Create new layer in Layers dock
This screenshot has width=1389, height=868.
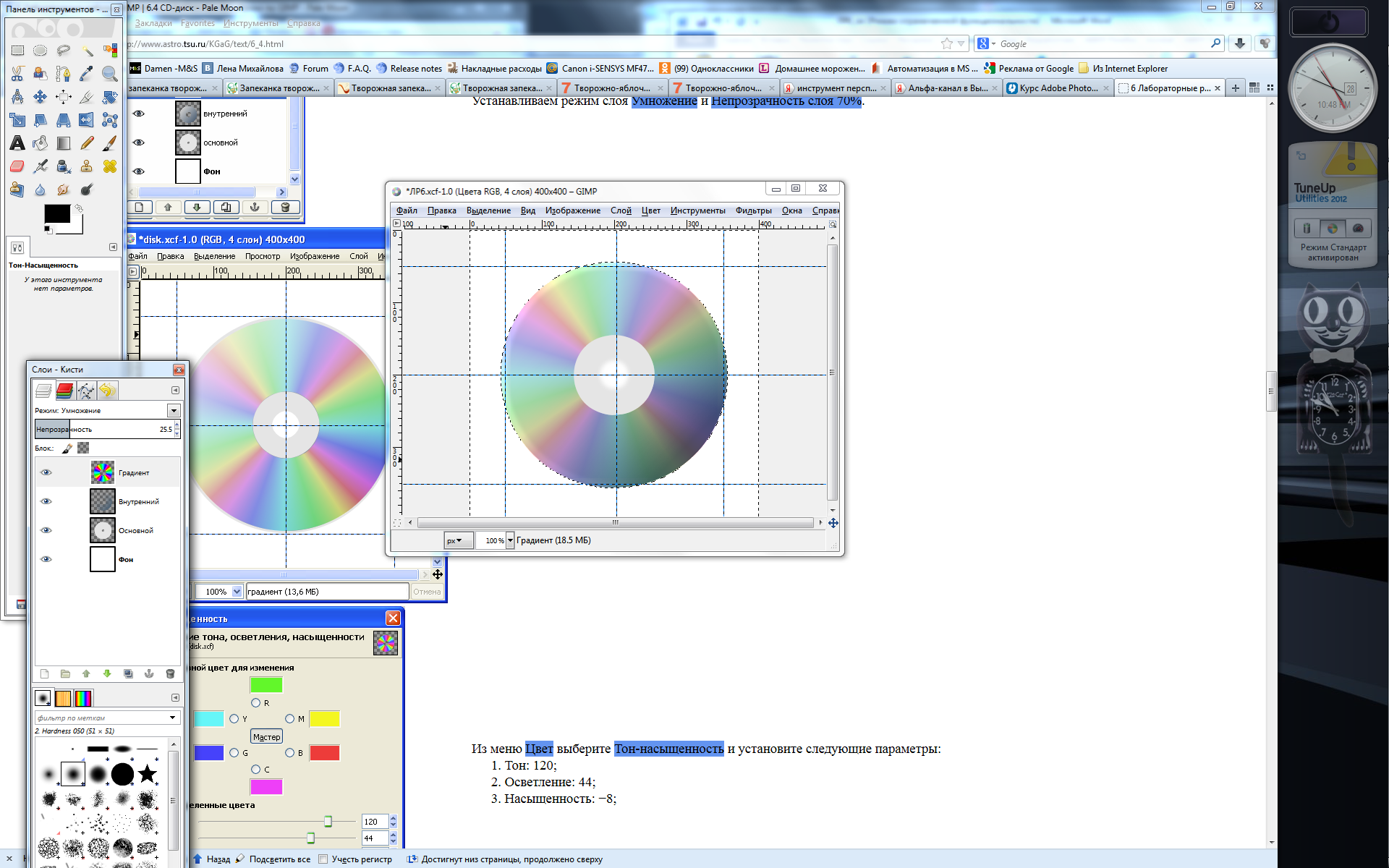point(44,673)
